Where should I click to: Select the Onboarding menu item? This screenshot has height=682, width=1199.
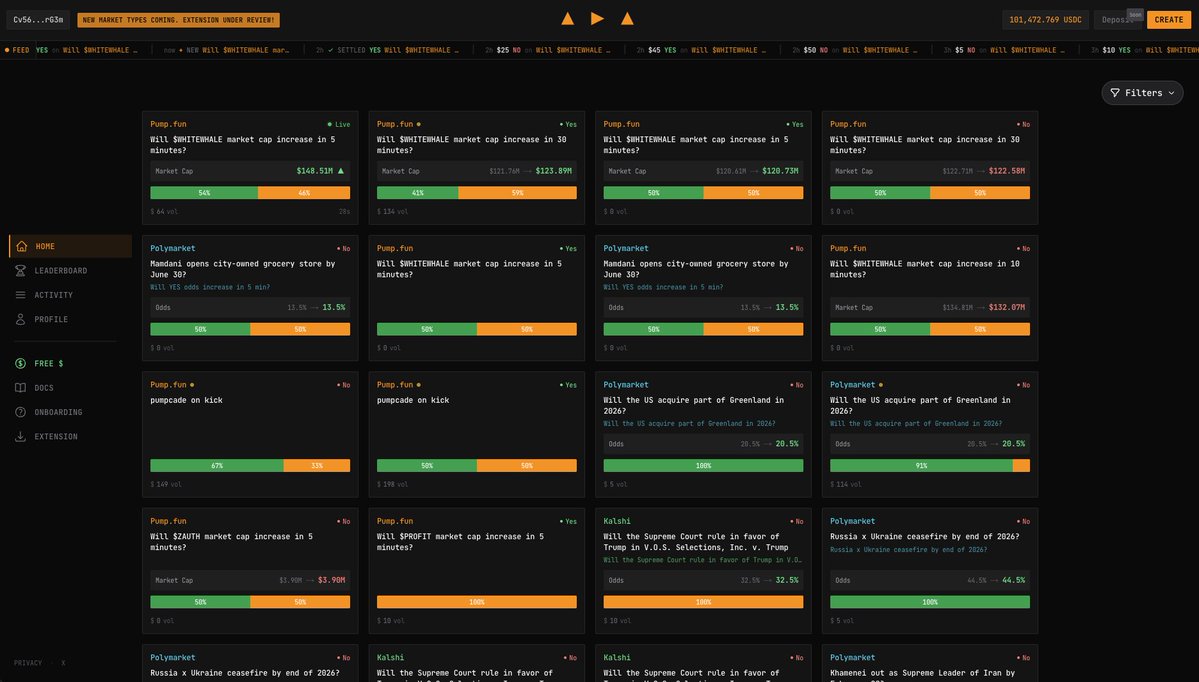[x=58, y=412]
